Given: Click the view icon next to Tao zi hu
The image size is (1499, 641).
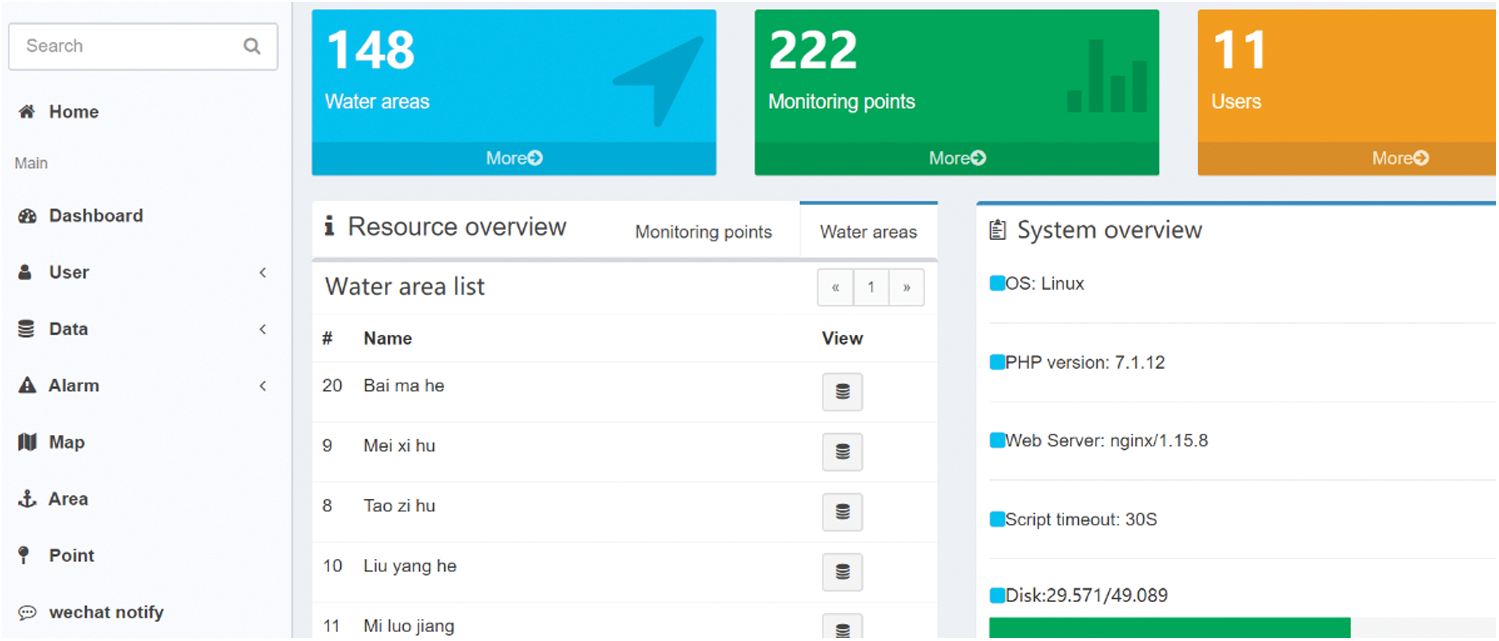Looking at the screenshot, I should (x=842, y=512).
